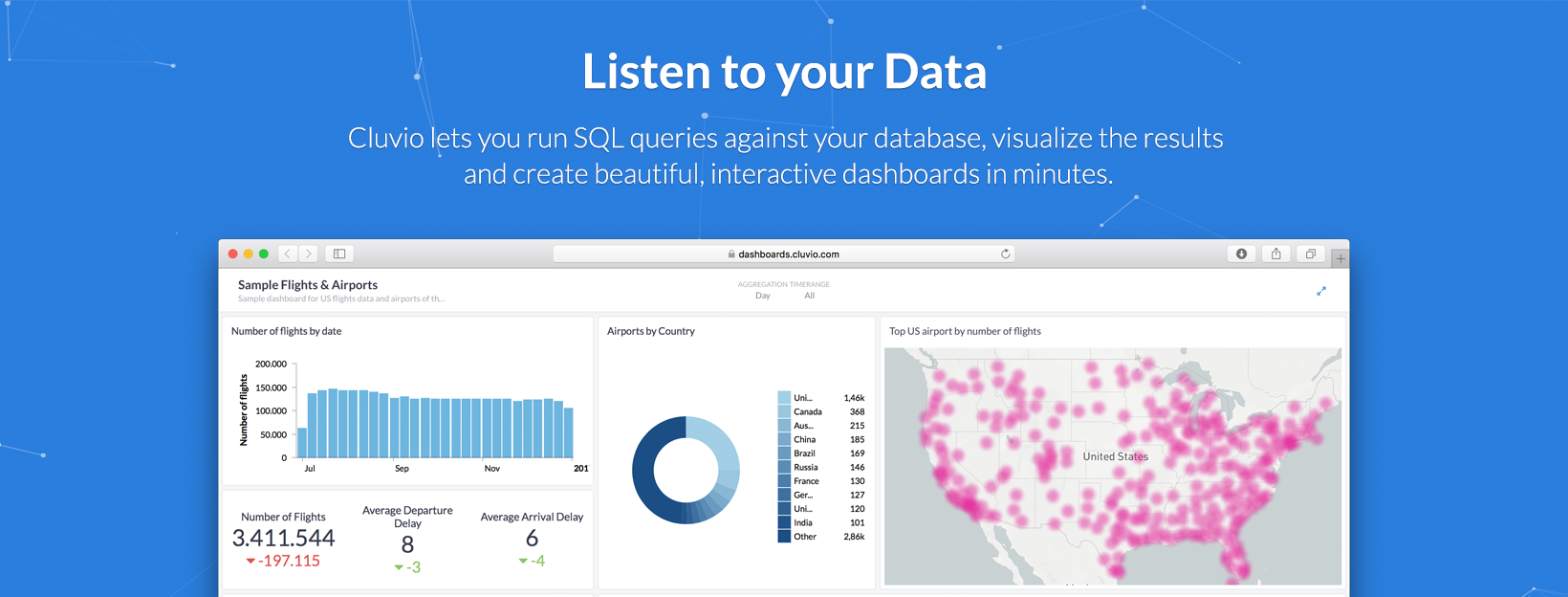
Task: Open the Safari downloads button
Action: 1241,254
